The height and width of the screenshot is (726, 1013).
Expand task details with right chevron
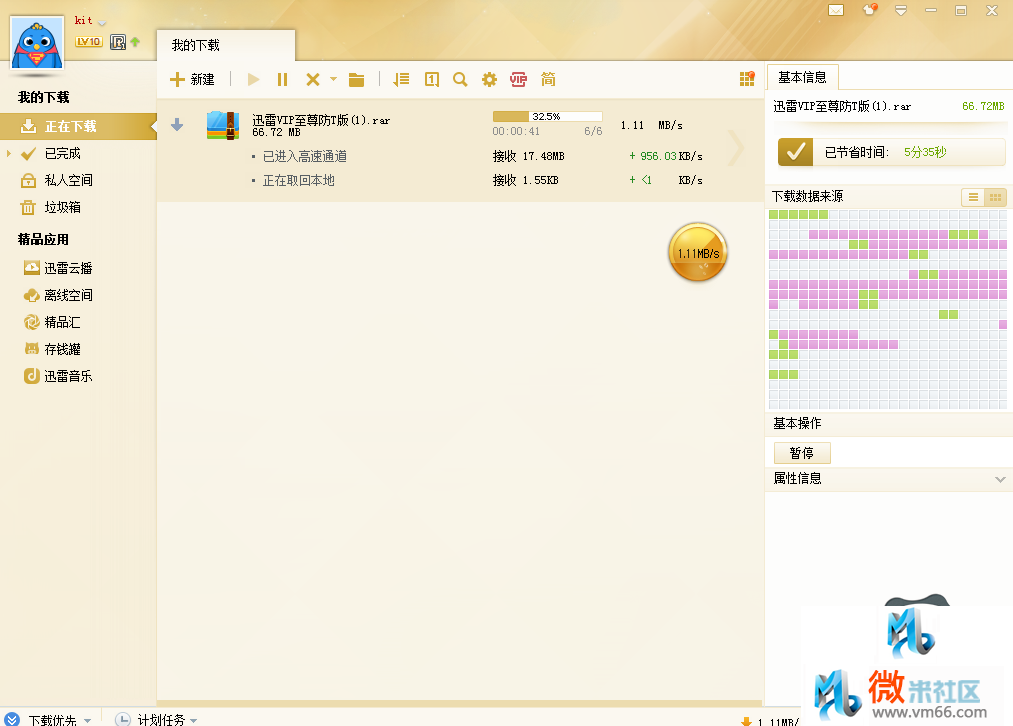pos(736,149)
